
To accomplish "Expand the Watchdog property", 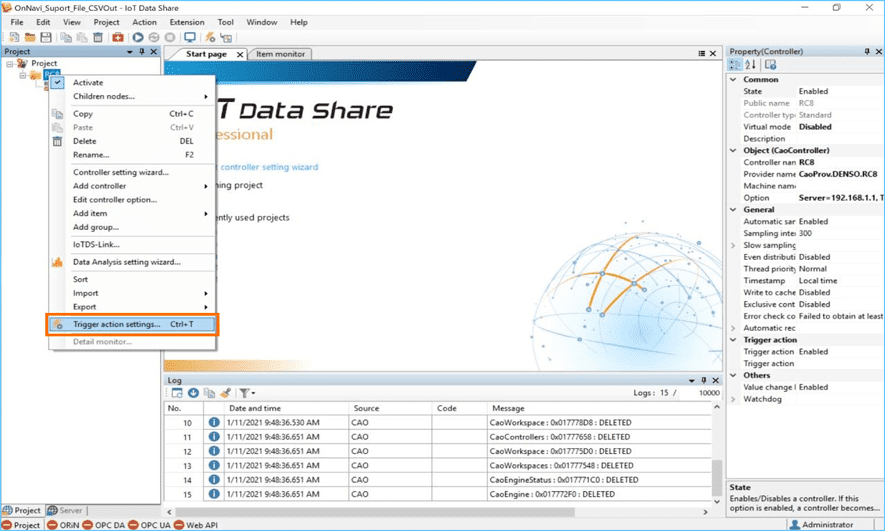I will click(733, 399).
